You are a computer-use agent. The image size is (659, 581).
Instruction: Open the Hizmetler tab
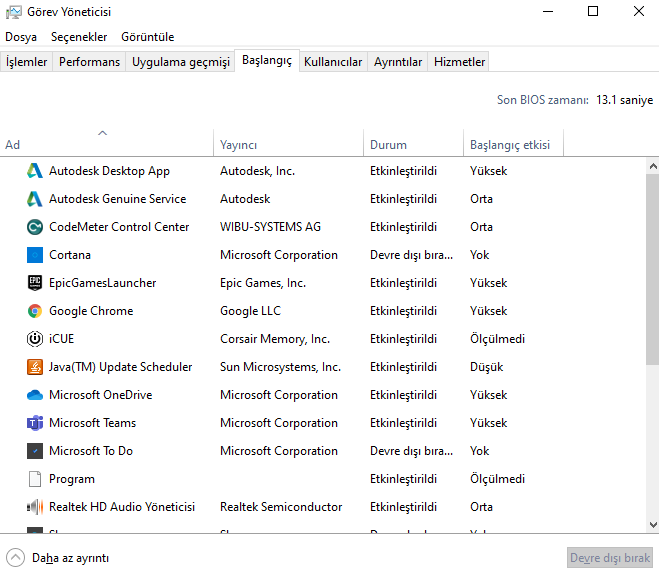pyautogui.click(x=459, y=62)
